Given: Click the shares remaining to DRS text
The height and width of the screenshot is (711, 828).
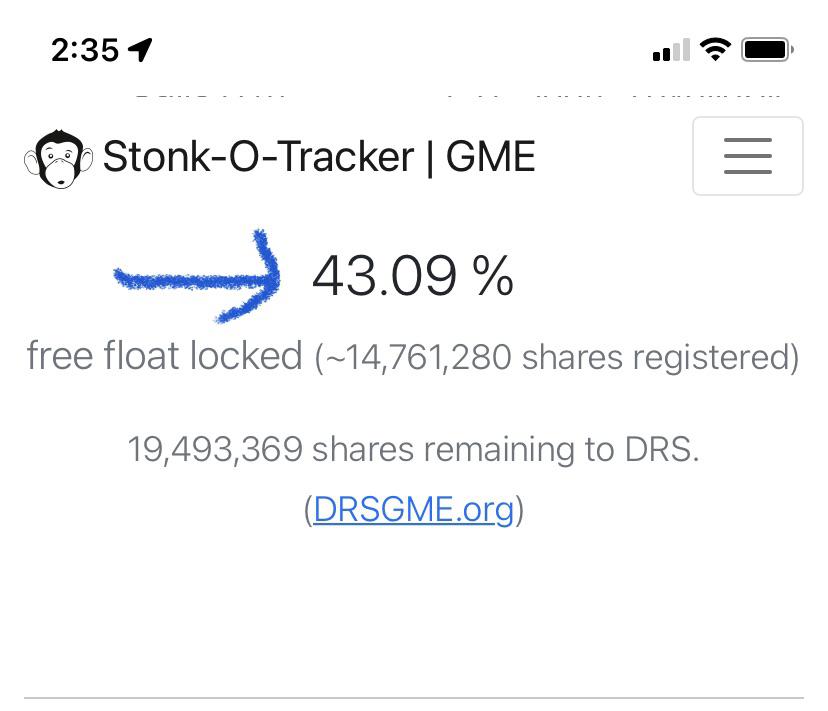Looking at the screenshot, I should click(x=413, y=449).
